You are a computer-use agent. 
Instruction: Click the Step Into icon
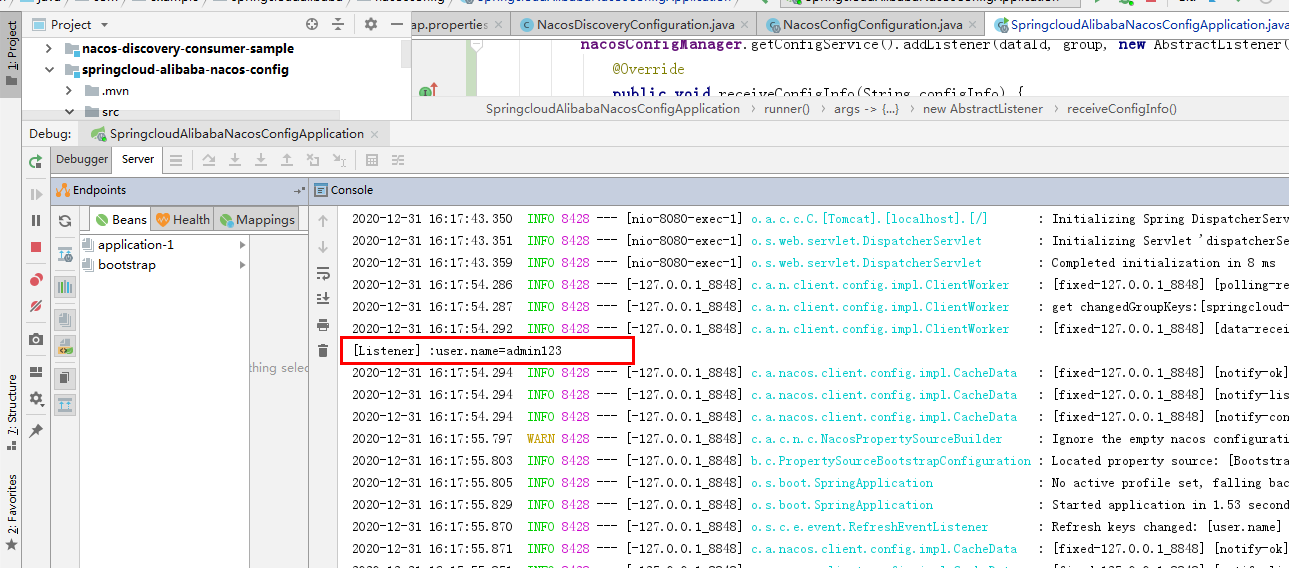click(x=235, y=160)
